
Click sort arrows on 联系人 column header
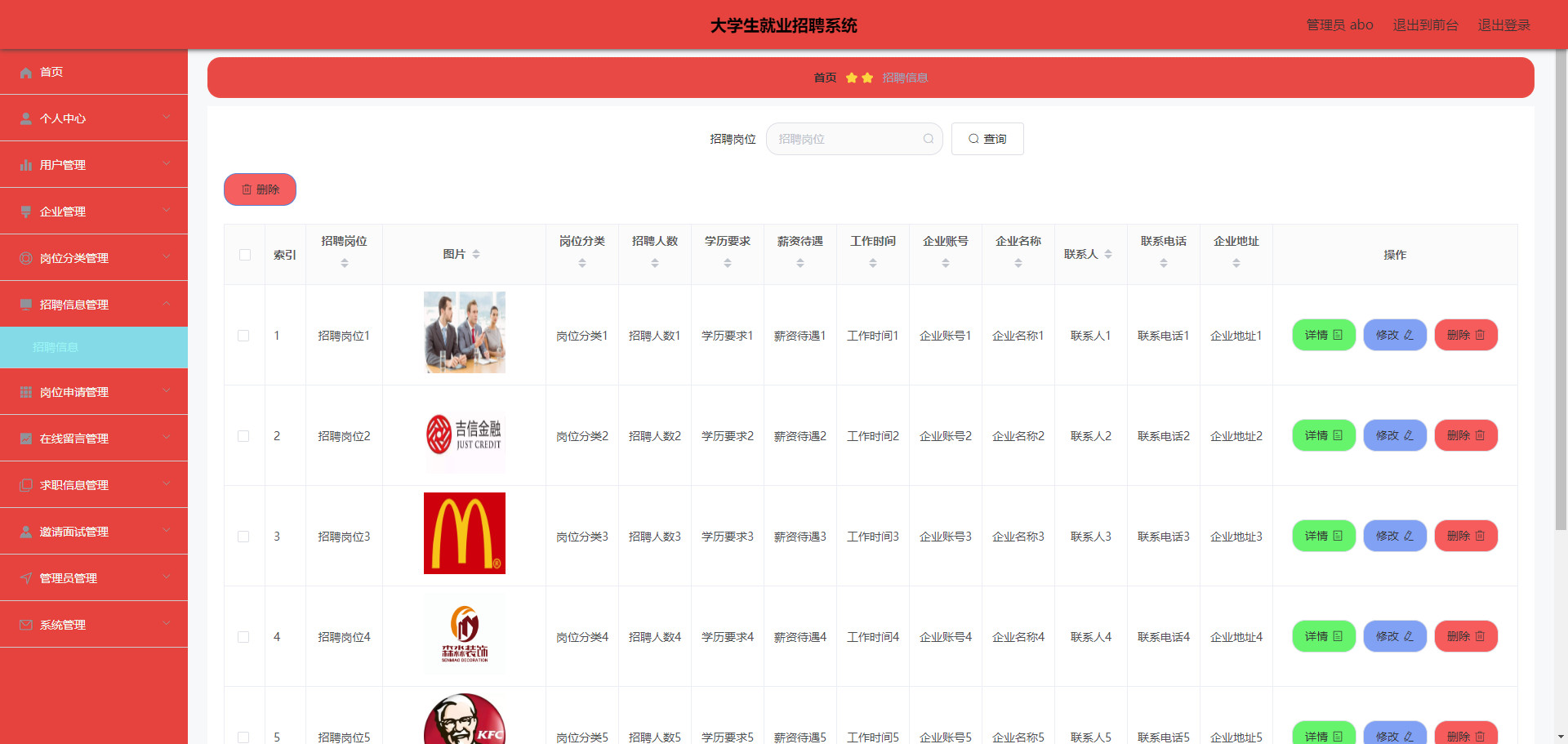tap(1108, 254)
